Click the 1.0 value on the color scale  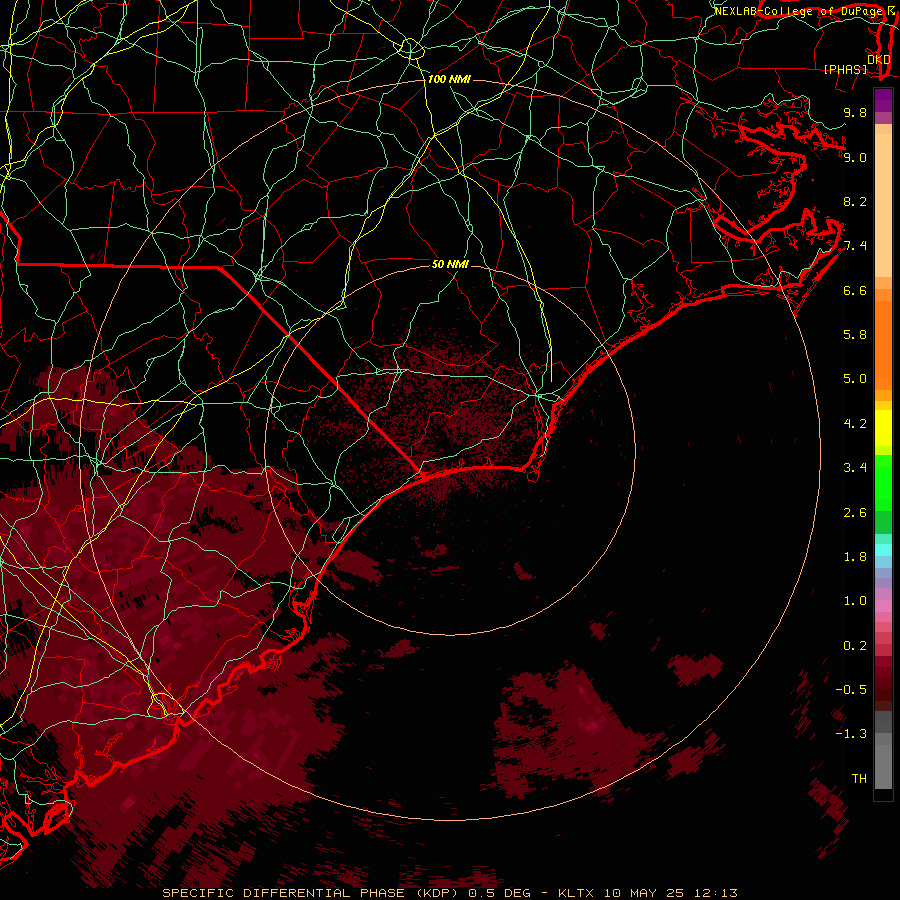click(x=855, y=601)
